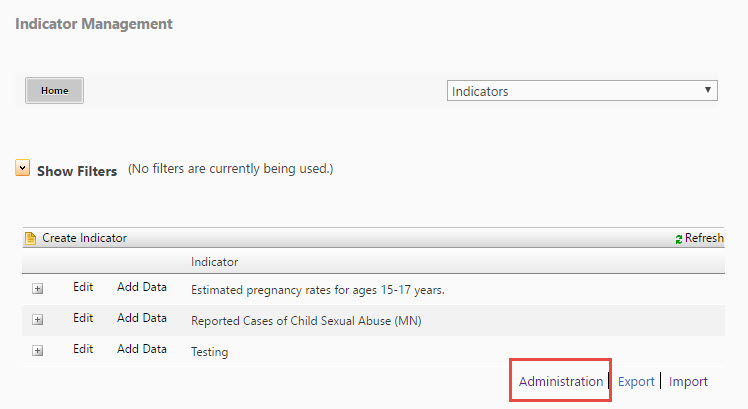Click the Home button
The height and width of the screenshot is (409, 748).
click(x=54, y=90)
